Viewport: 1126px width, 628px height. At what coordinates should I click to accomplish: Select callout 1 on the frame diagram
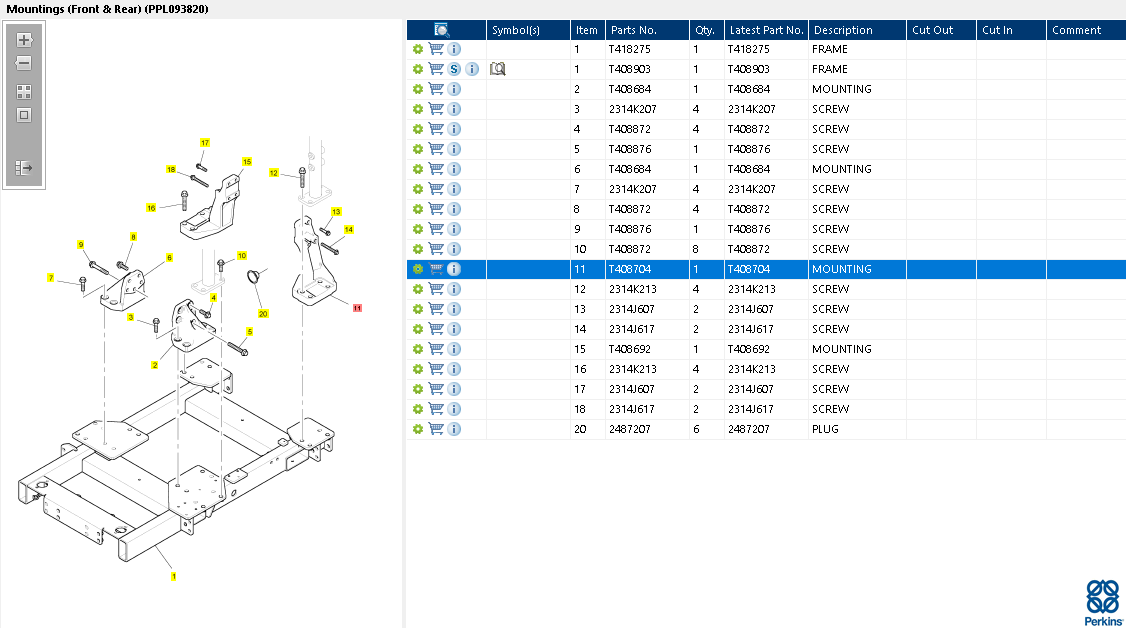(173, 576)
